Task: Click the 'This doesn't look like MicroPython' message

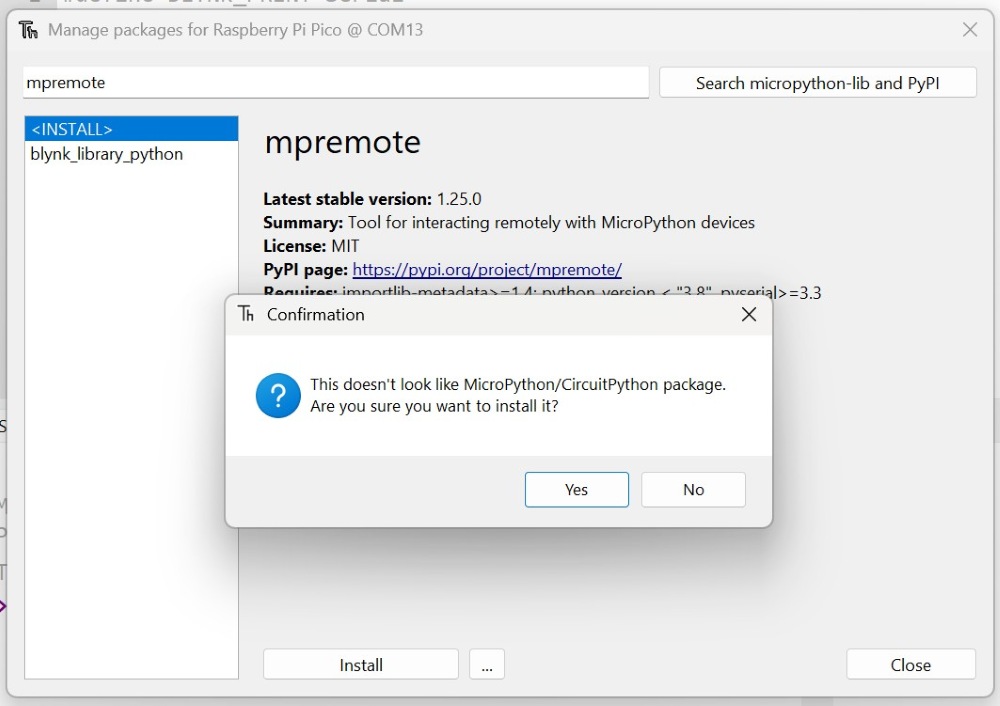Action: pyautogui.click(x=518, y=385)
